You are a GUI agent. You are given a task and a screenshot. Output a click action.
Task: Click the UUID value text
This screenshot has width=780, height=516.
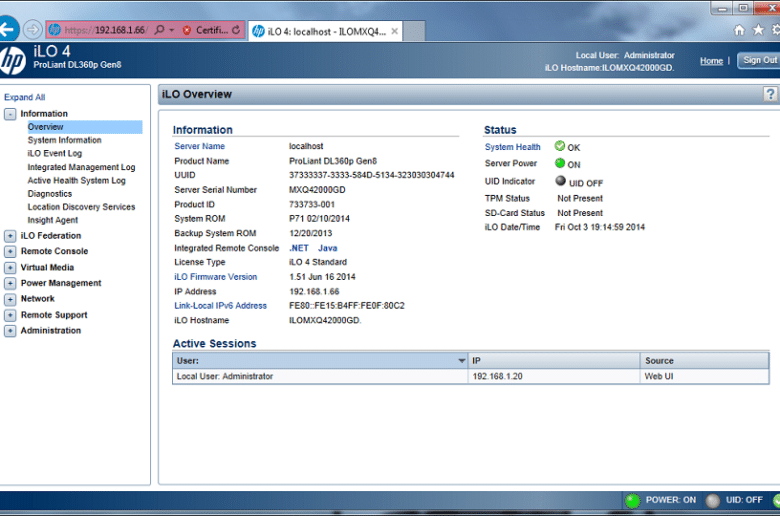point(372,175)
